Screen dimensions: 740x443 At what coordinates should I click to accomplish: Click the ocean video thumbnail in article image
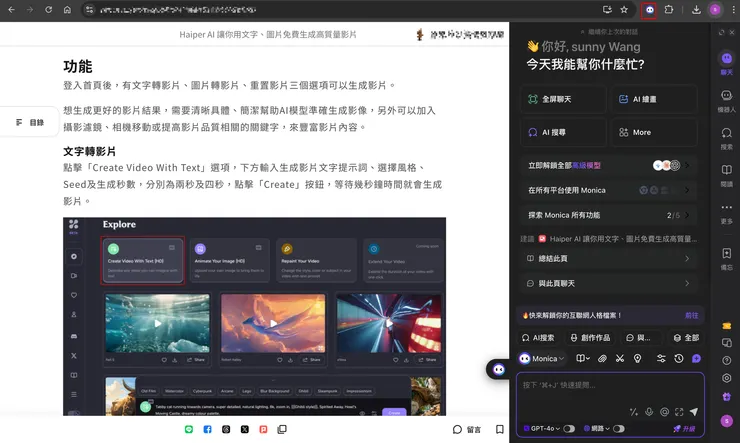[x=158, y=323]
